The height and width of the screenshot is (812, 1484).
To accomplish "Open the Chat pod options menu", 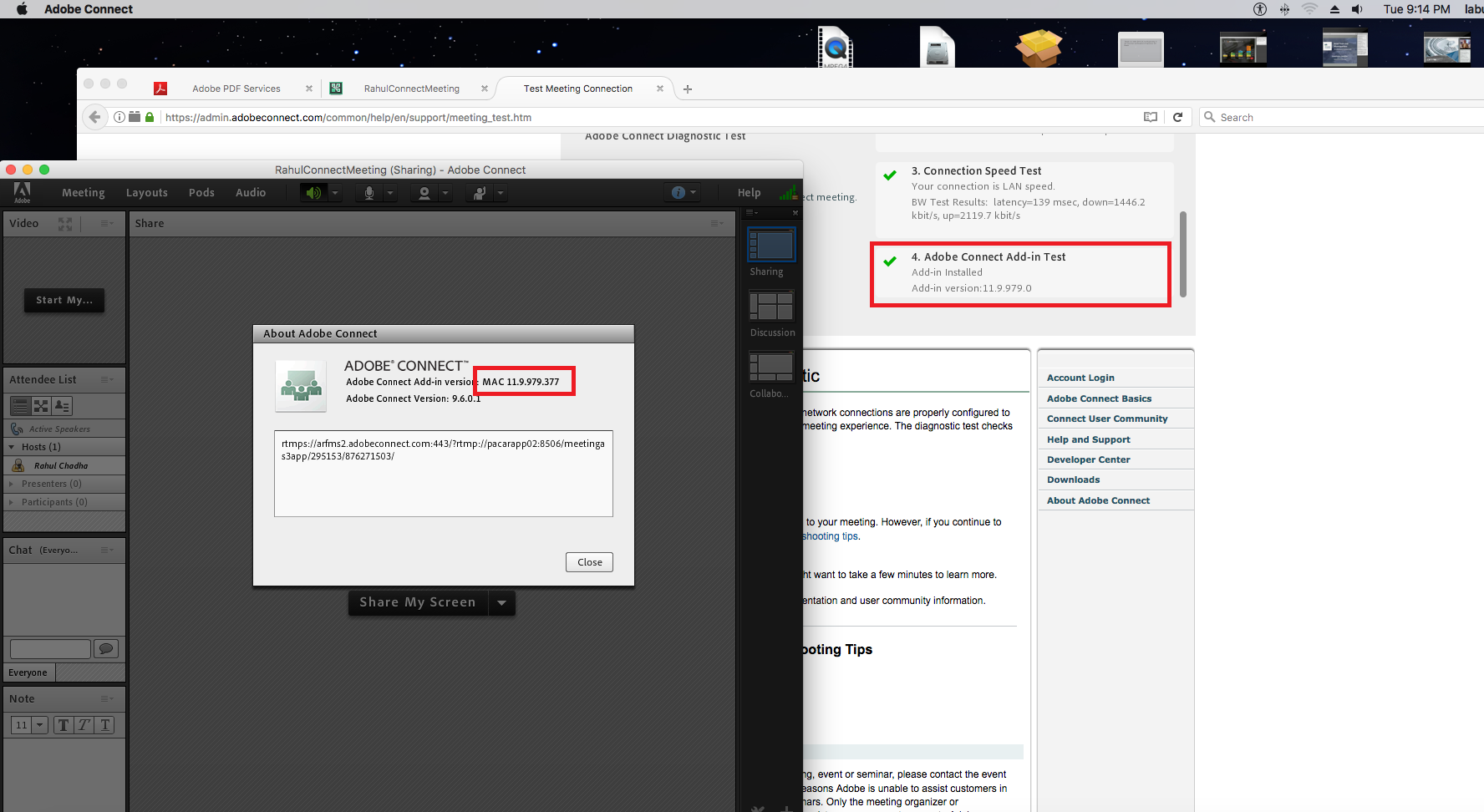I will (107, 550).
